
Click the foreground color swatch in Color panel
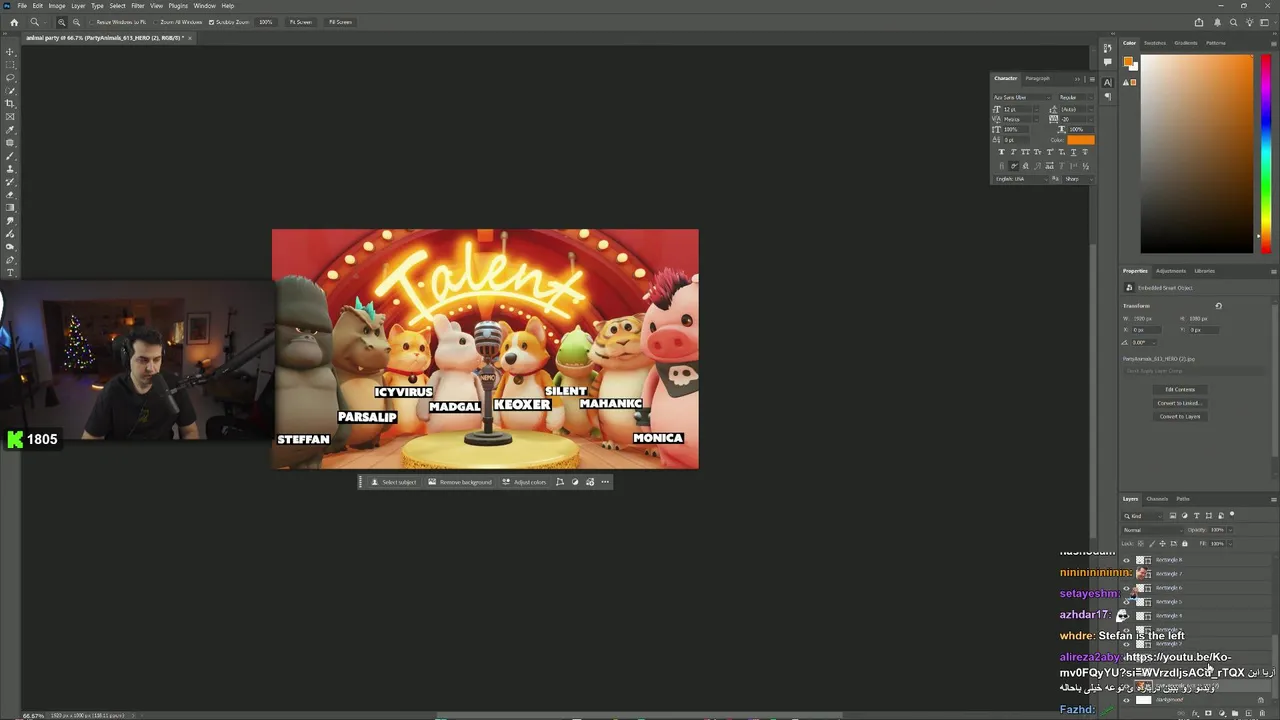(1129, 61)
